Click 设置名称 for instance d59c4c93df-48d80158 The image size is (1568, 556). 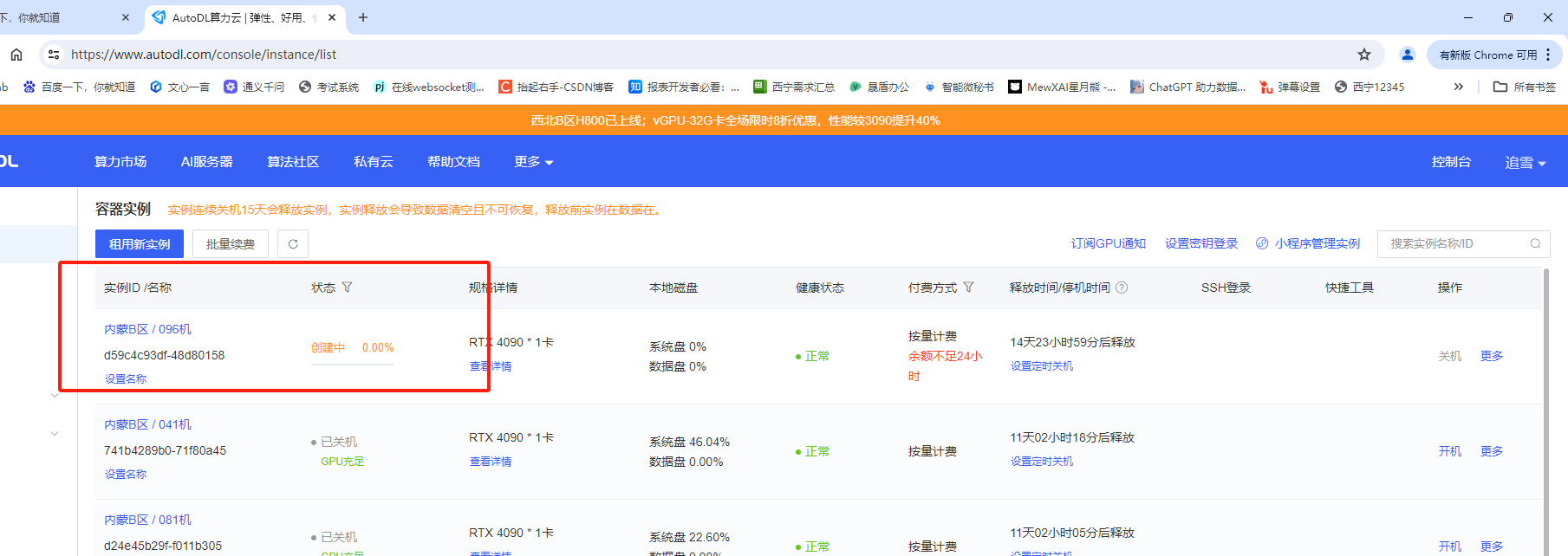[x=126, y=378]
